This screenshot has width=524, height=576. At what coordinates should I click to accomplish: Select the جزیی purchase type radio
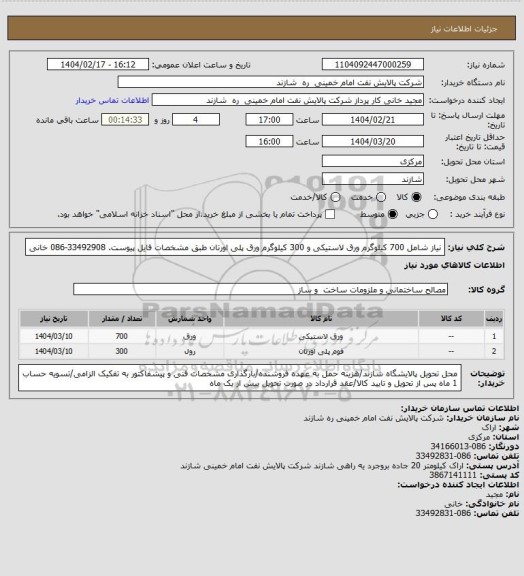pos(433,214)
